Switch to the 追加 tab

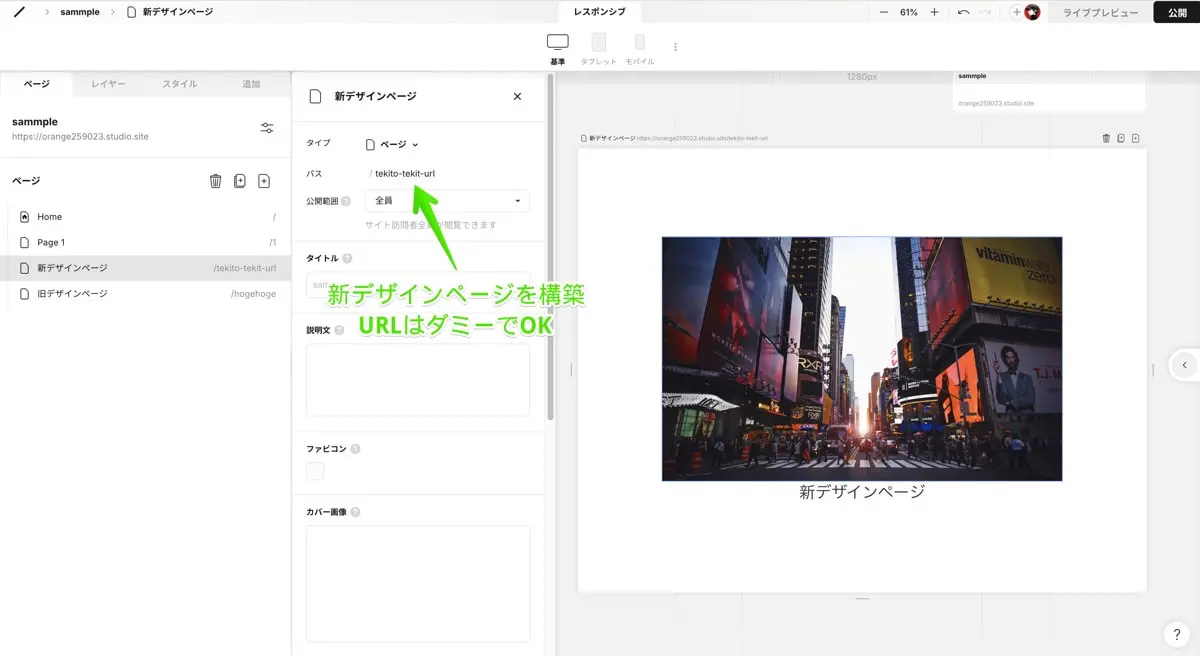click(x=251, y=84)
